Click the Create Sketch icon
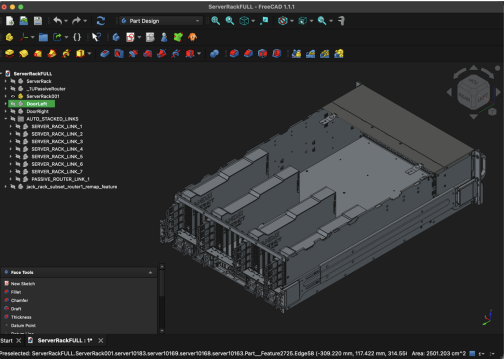This screenshot has width=504, height=360. [130, 37]
